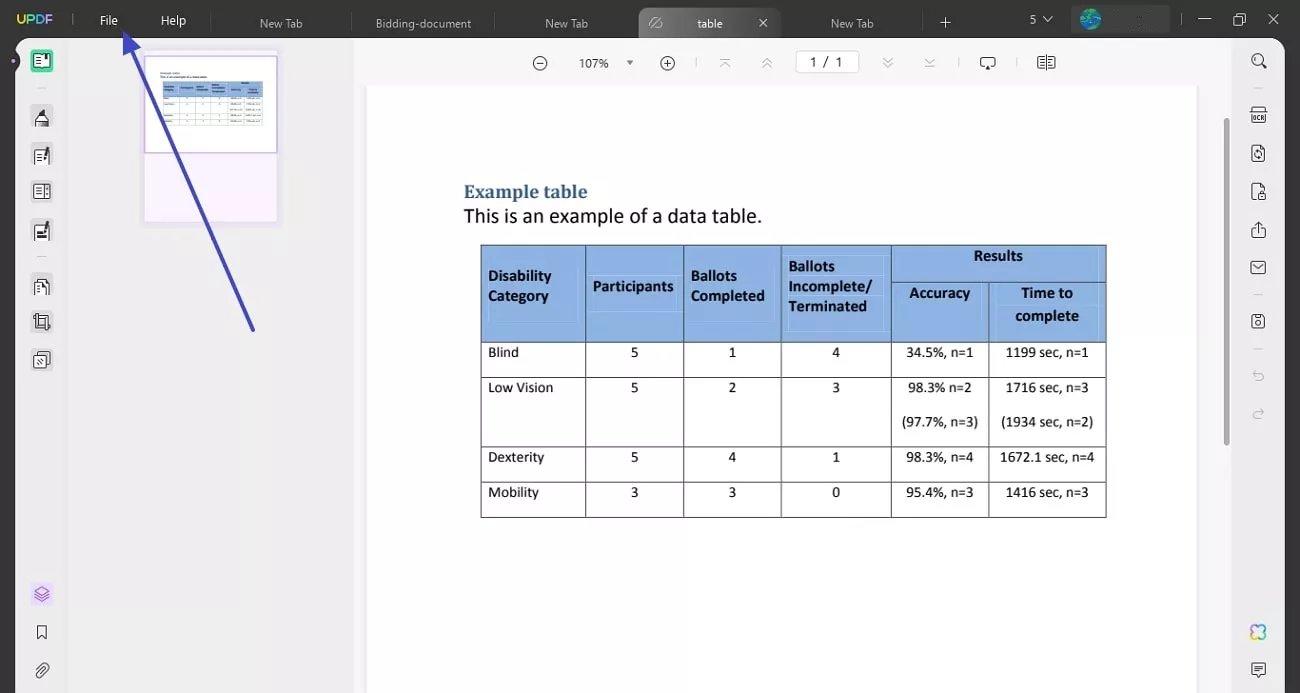Toggle the thumbnail layers panel
1300x693 pixels.
(x=41, y=594)
